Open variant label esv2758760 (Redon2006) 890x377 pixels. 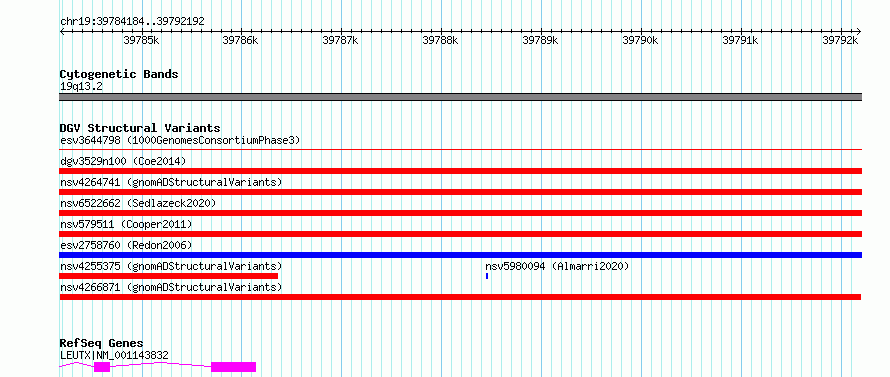tap(126, 245)
